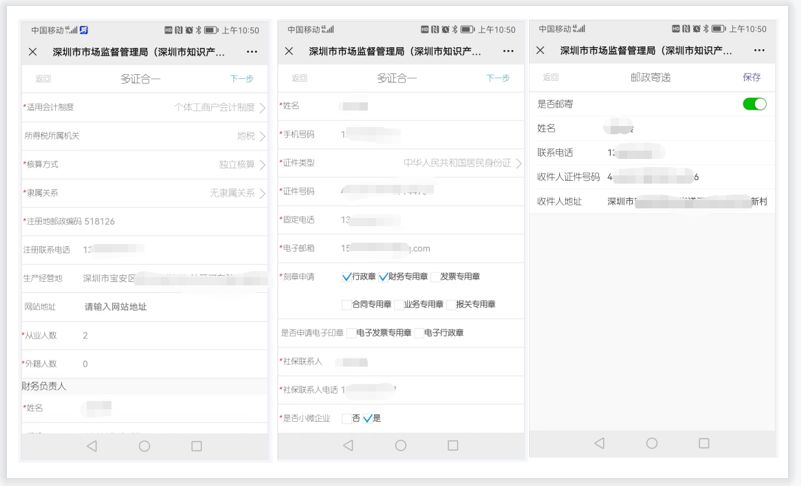This screenshot has width=801, height=486.
Task: Open the 证件类型 selector
Action: click(400, 163)
